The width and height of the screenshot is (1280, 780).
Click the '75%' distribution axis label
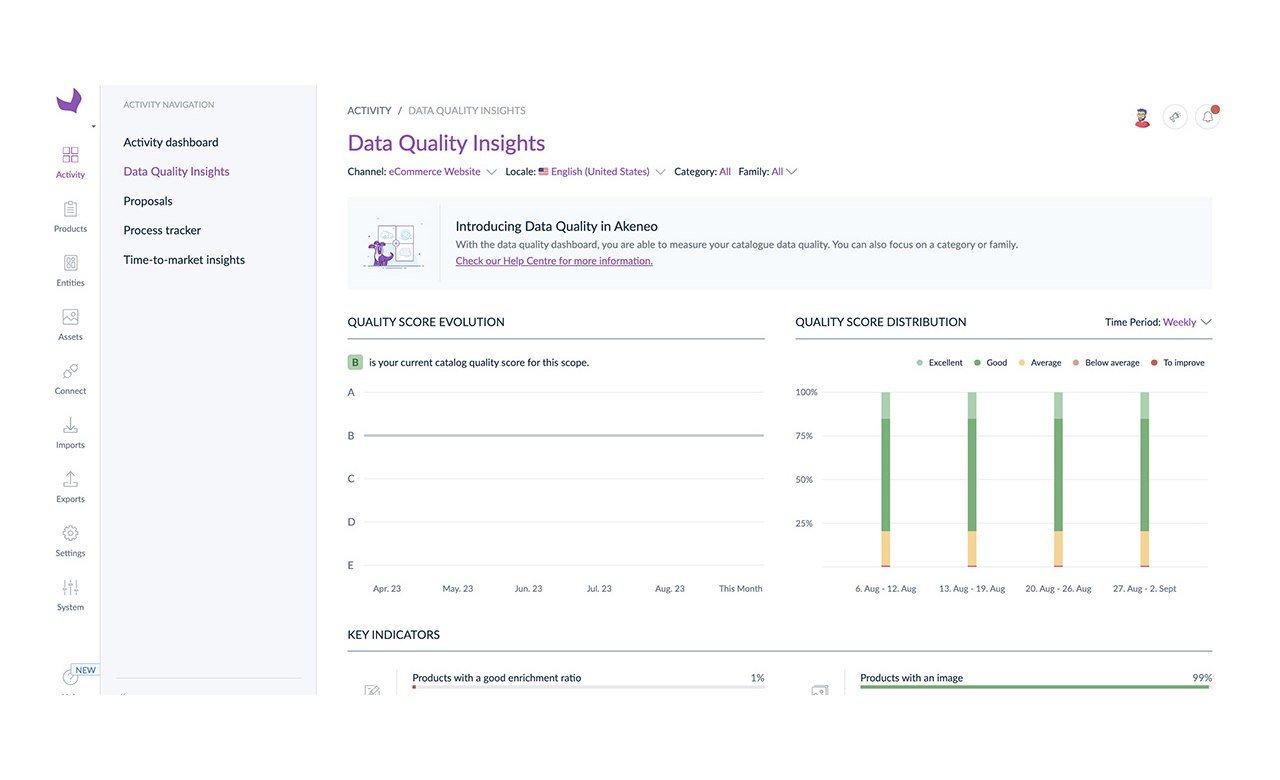pyautogui.click(x=806, y=436)
